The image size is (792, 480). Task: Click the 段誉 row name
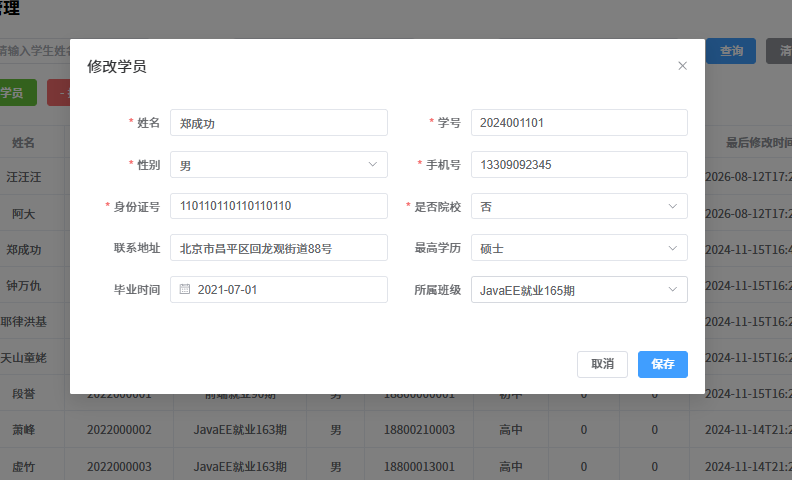coord(24,394)
